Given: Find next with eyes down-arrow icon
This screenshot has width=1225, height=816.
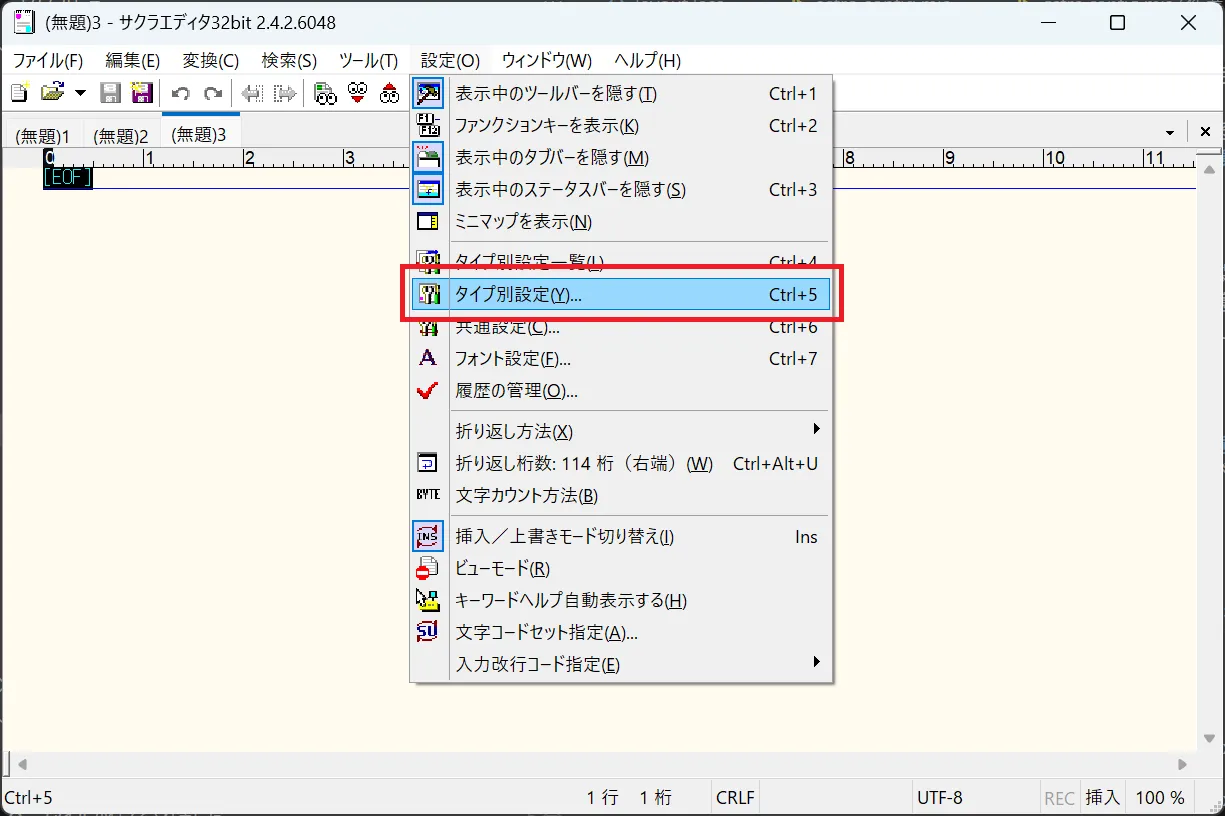Looking at the screenshot, I should [357, 93].
